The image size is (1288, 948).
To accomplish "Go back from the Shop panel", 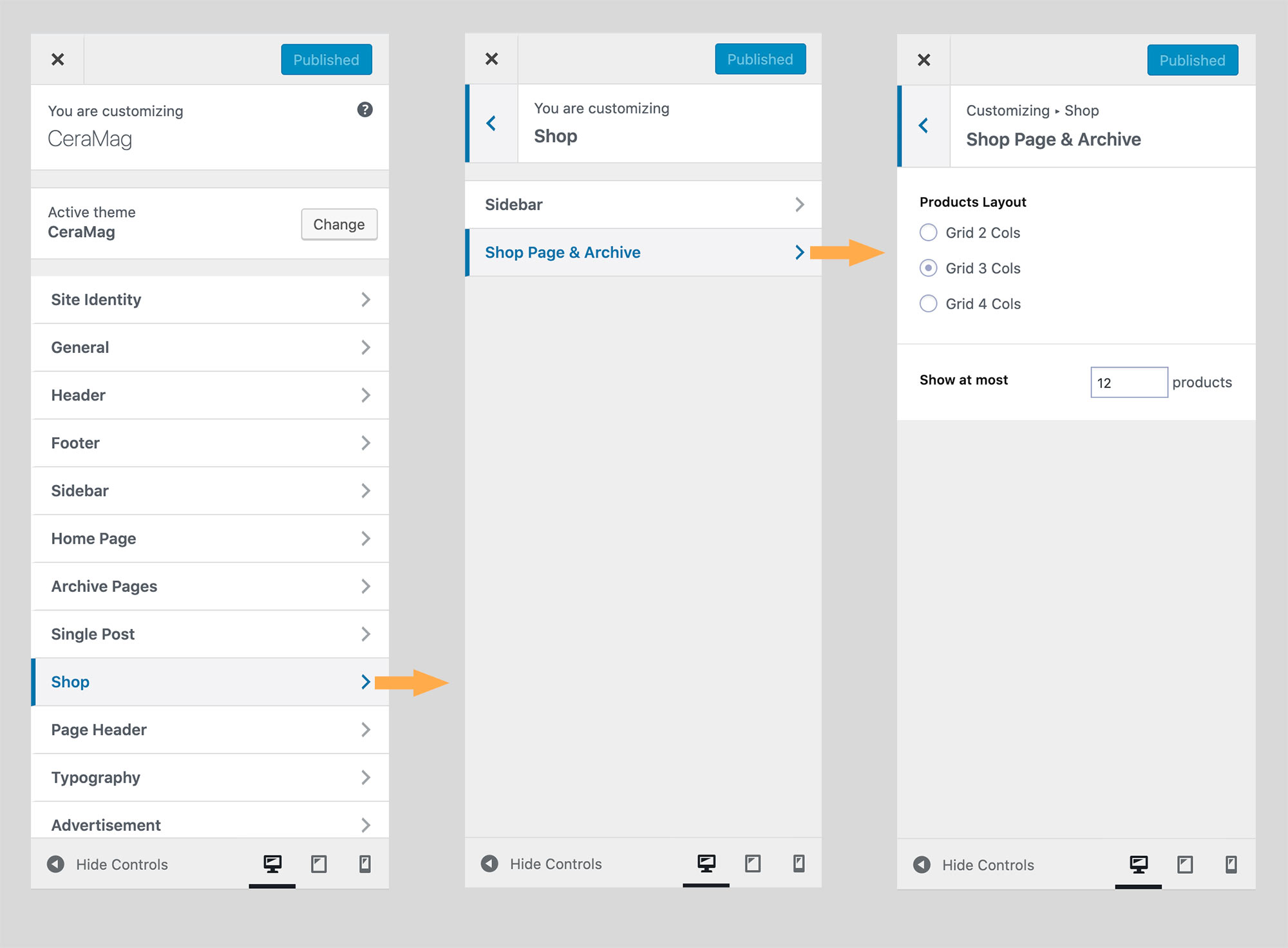I will click(x=491, y=123).
